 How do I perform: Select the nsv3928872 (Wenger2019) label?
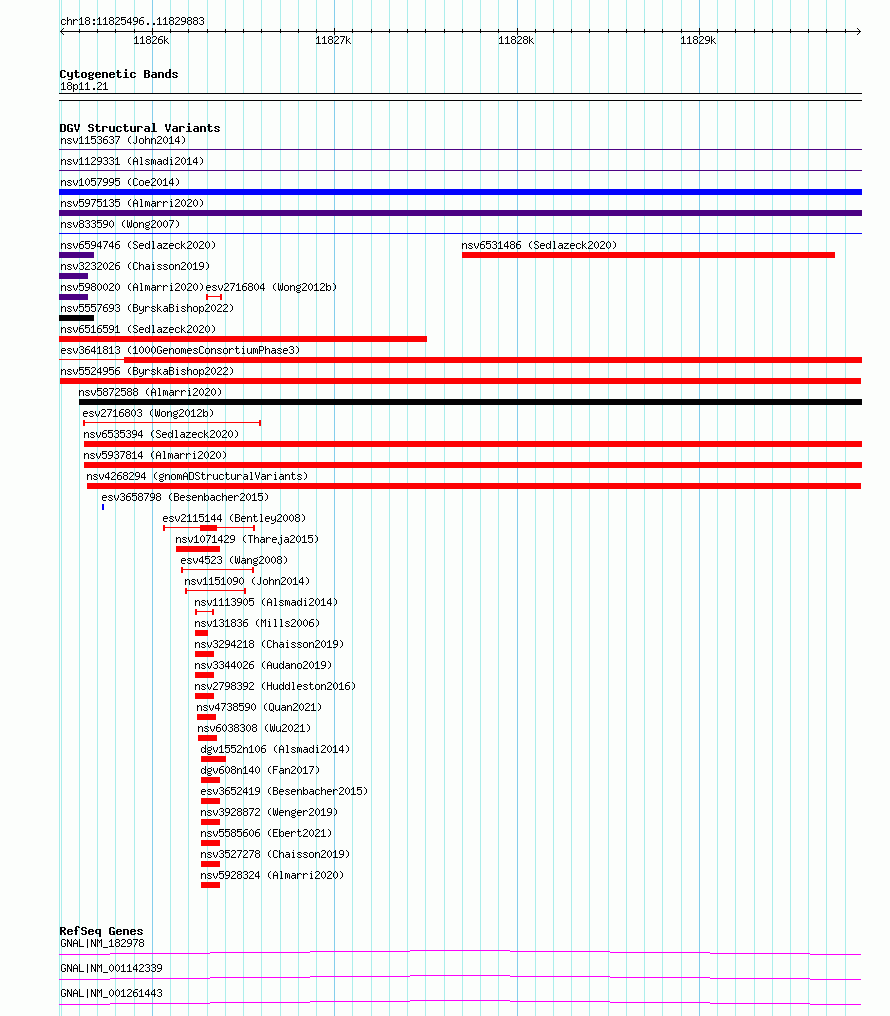269,813
